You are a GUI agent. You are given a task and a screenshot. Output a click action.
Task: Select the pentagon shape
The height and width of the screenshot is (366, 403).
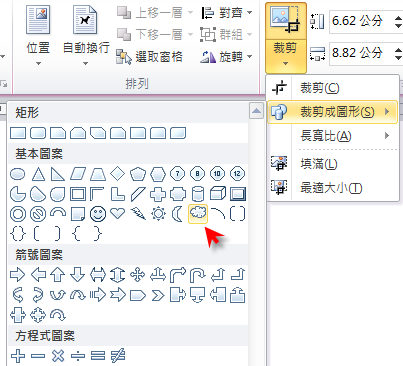(138, 174)
